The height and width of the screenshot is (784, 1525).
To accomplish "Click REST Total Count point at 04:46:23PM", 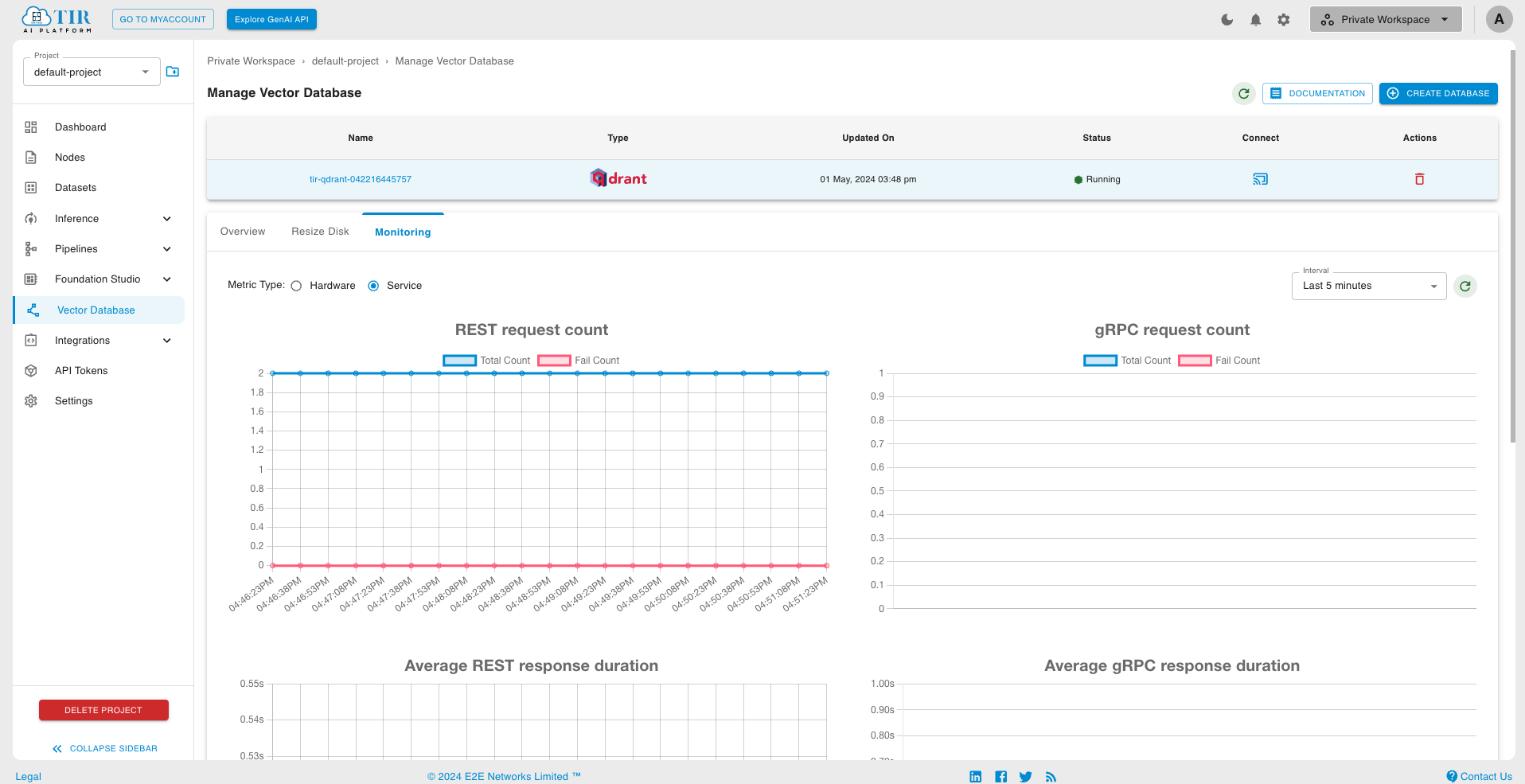I will pos(272,373).
